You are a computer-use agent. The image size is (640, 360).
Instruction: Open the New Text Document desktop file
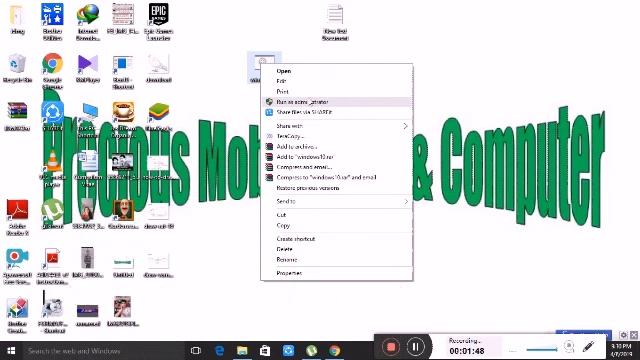(x=335, y=22)
